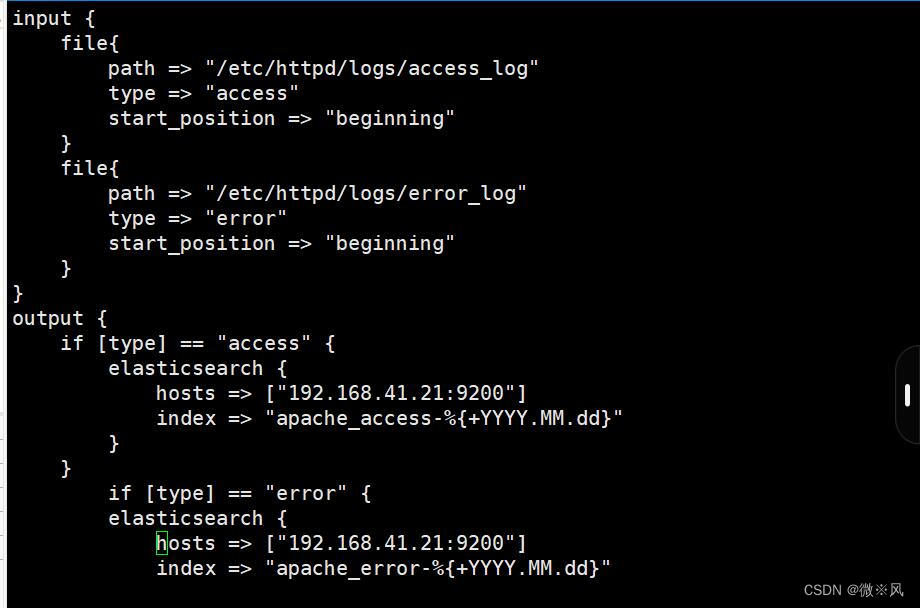Viewport: 920px width, 608px height.
Task: Click the CSDN author watermark text
Action: pyautogui.click(x=853, y=590)
